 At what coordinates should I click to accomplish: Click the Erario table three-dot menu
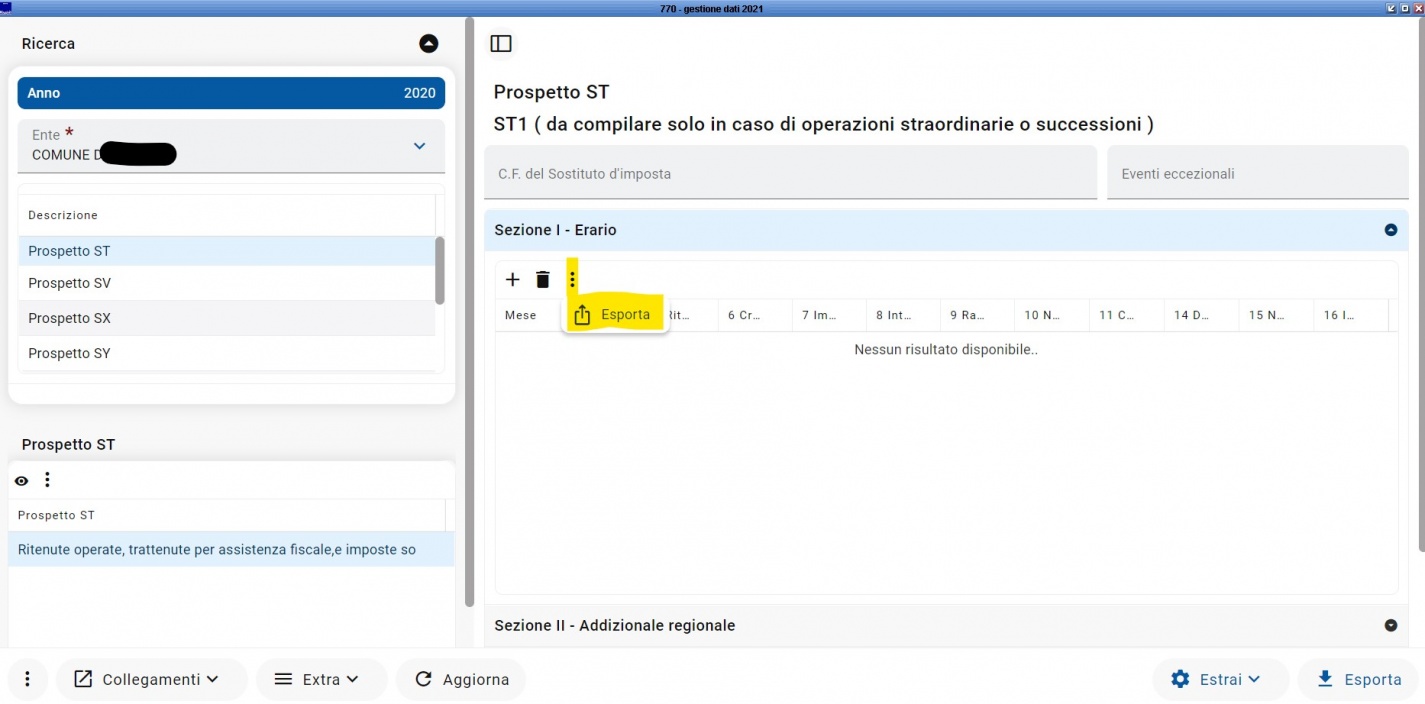(x=572, y=280)
